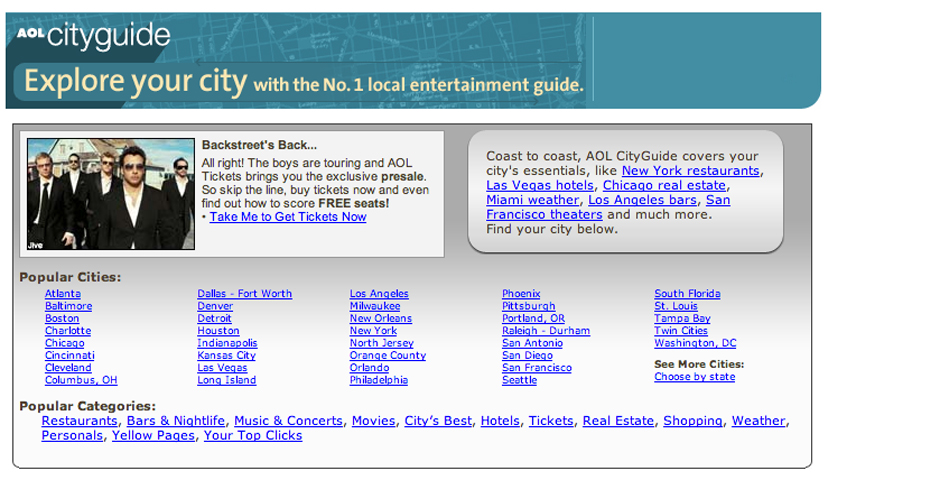Choose Portland, OR link
The width and height of the screenshot is (940, 480).
533,319
